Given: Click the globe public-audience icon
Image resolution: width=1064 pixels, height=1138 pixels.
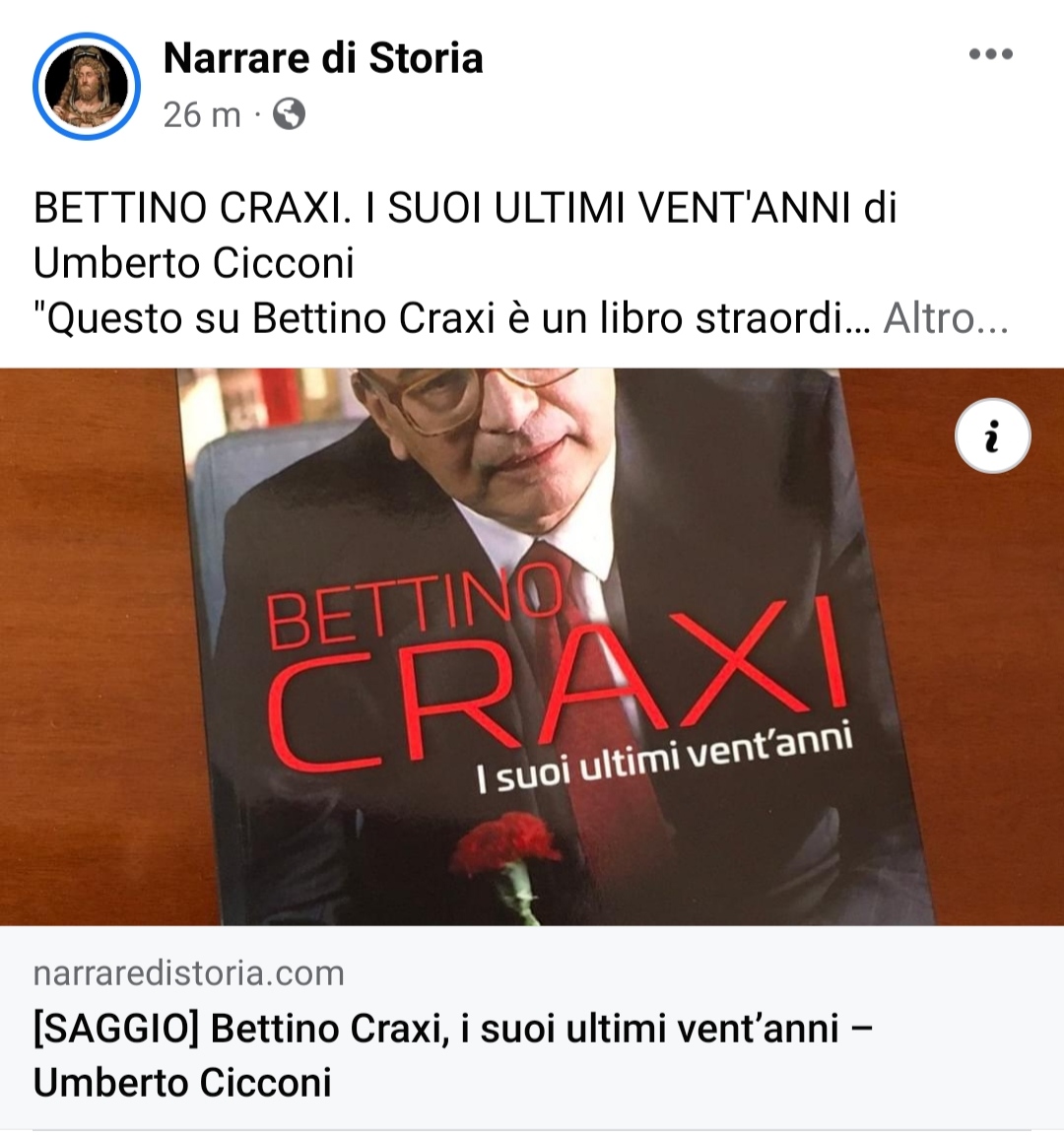Looking at the screenshot, I should pos(289,114).
